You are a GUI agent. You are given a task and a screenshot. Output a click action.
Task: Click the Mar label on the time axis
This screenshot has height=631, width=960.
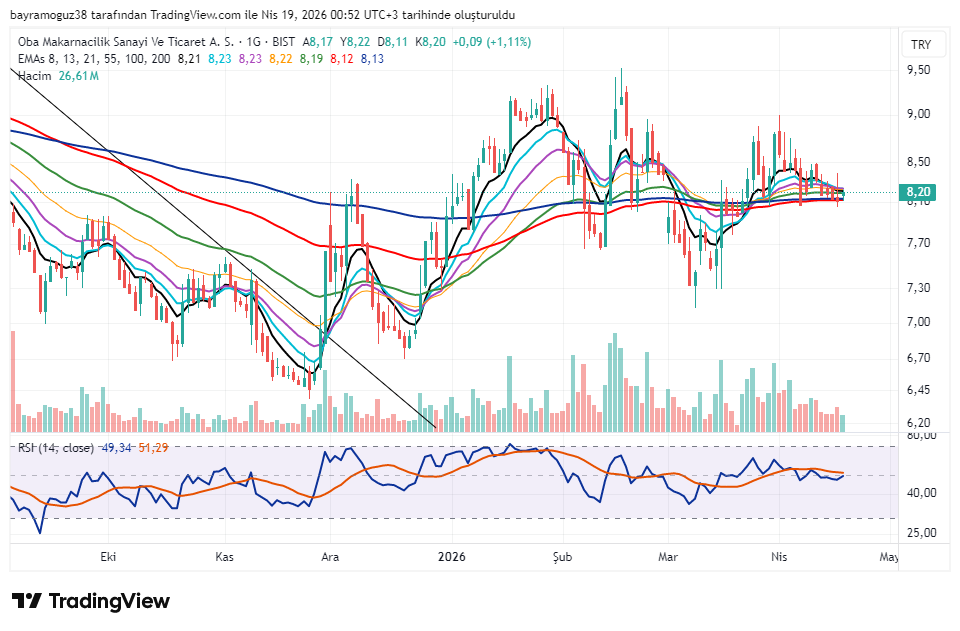pyautogui.click(x=668, y=557)
